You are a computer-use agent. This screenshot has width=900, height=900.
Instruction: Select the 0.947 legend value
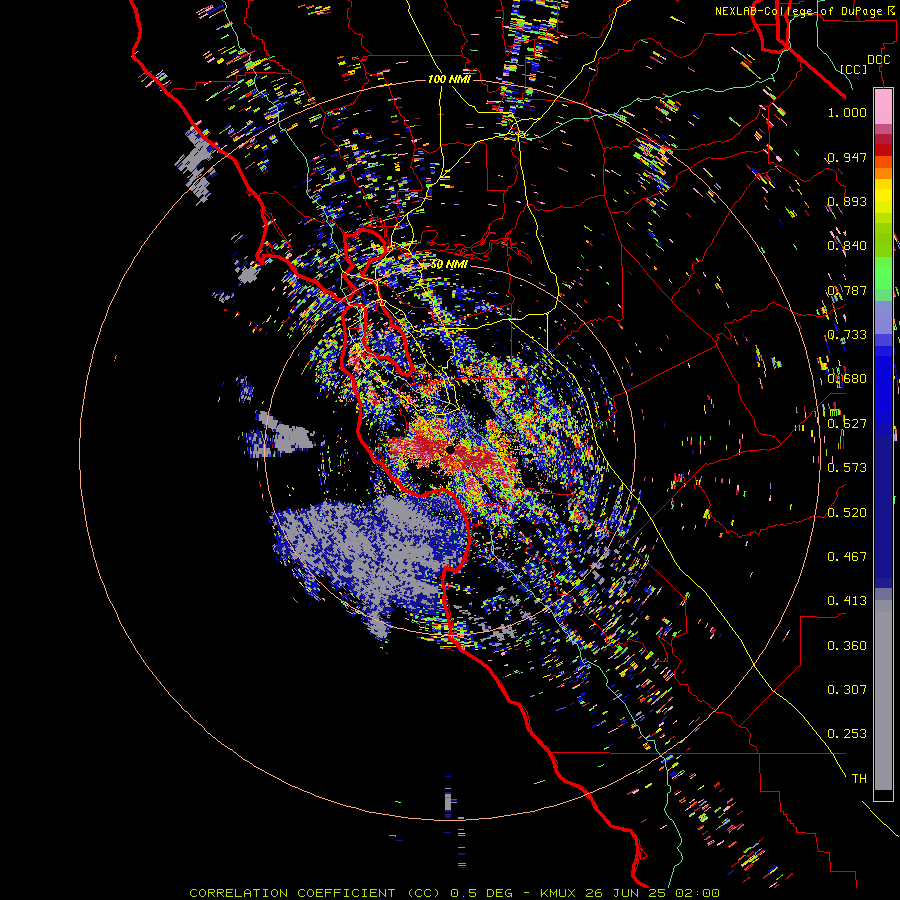[847, 157]
